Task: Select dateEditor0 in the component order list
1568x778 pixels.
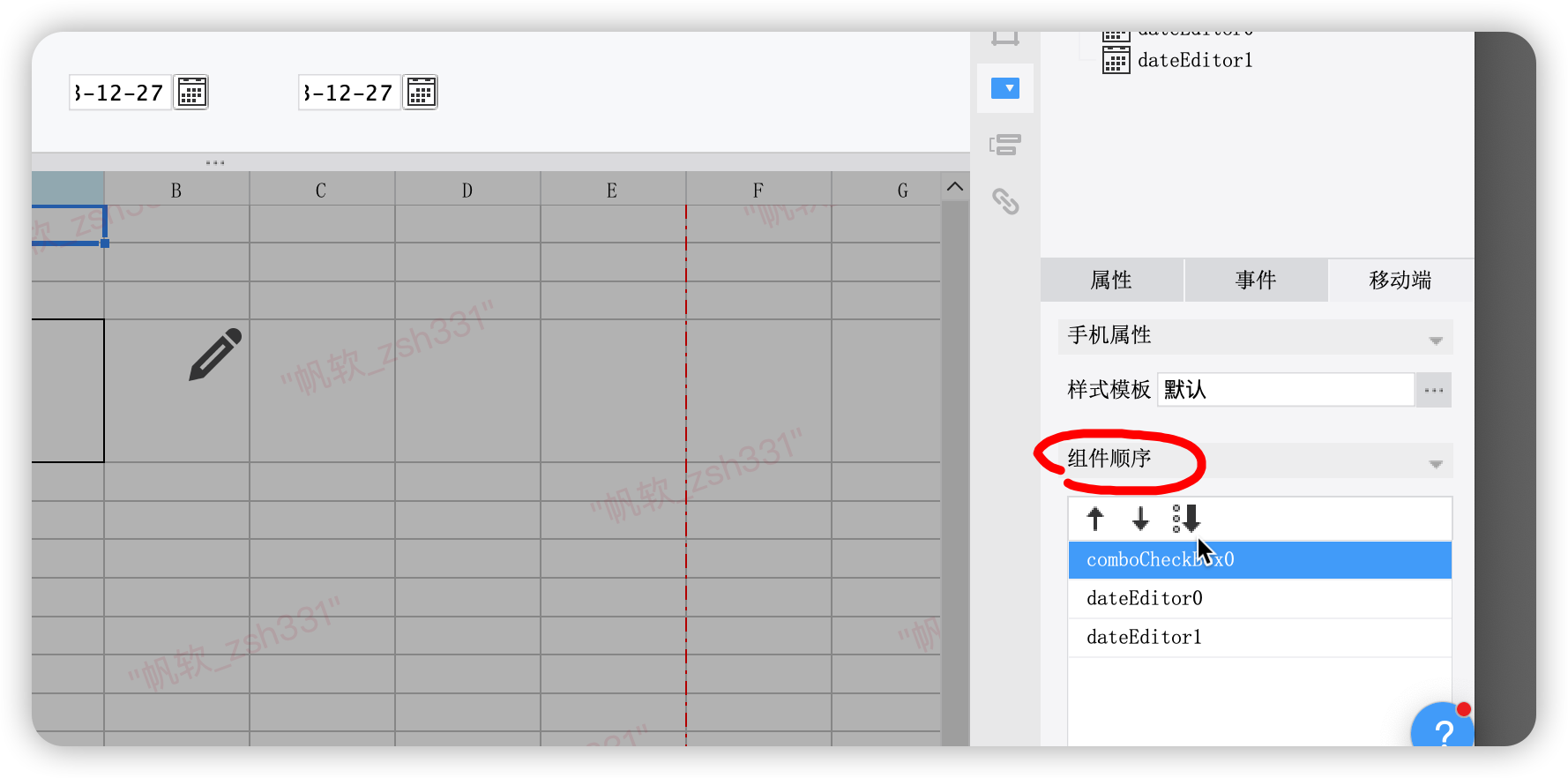Action: coord(1145,599)
